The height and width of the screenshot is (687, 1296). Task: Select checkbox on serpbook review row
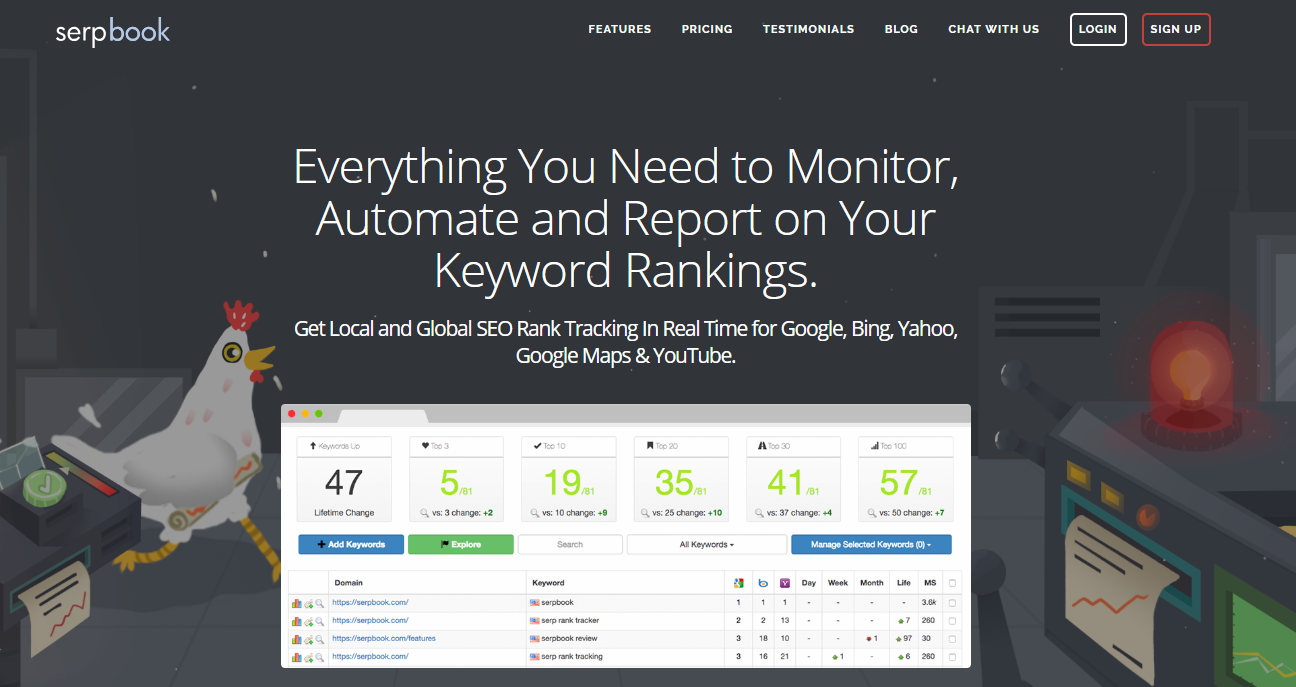coord(952,639)
